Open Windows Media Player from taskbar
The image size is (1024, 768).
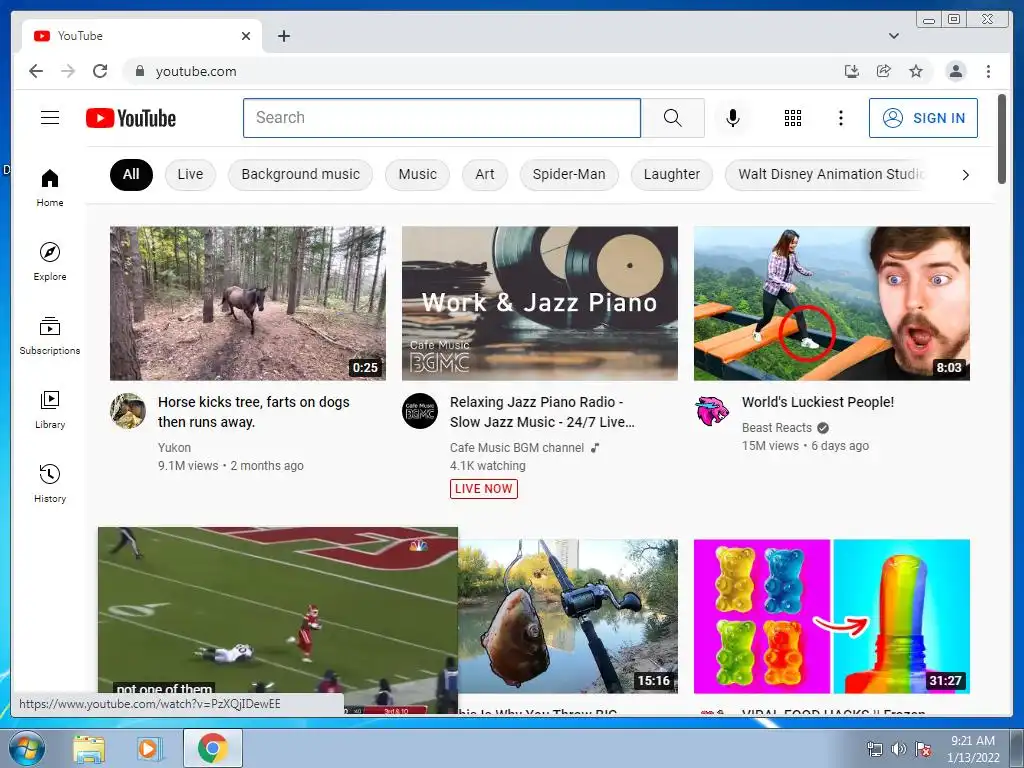coord(150,748)
